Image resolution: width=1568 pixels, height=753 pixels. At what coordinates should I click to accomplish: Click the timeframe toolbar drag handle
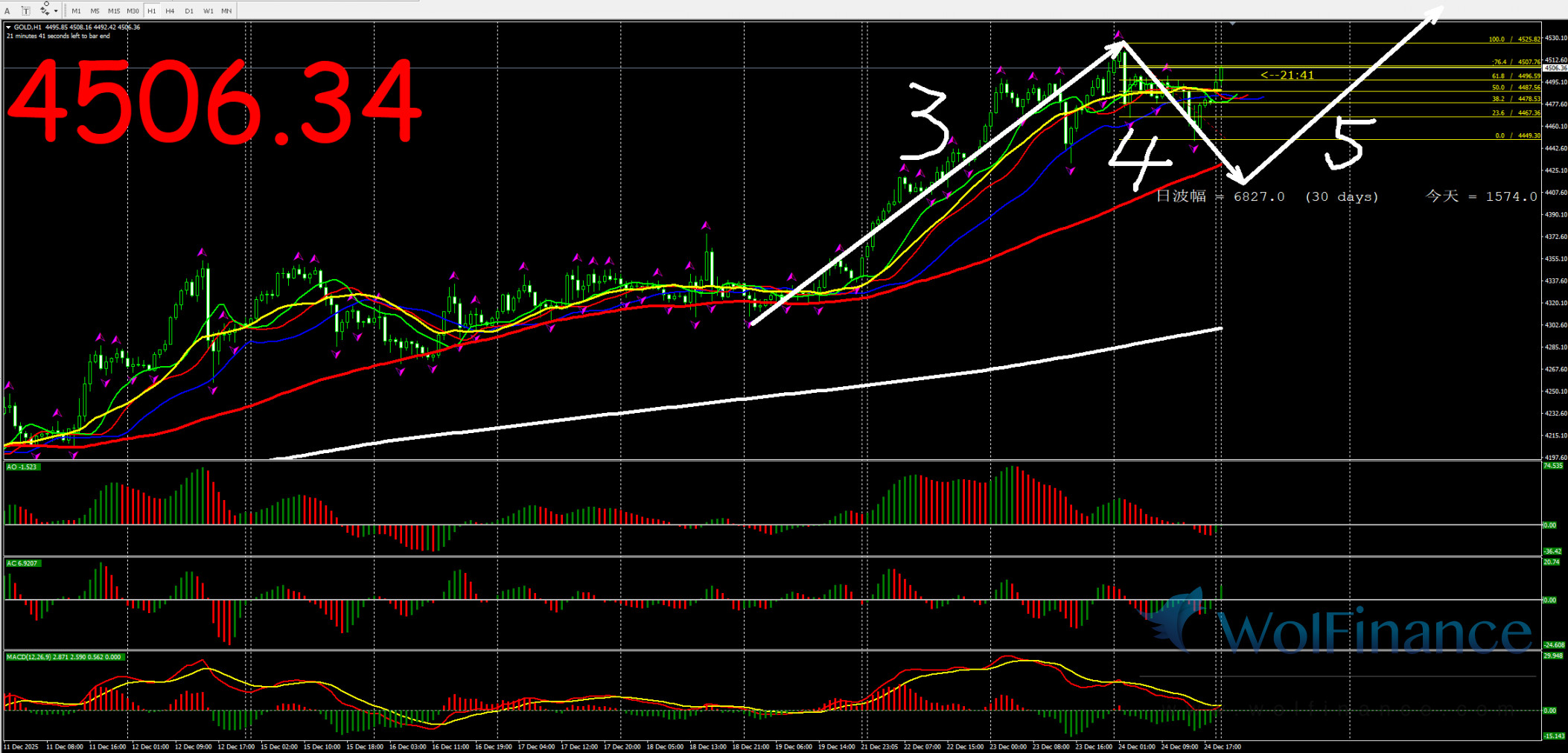coord(66,10)
